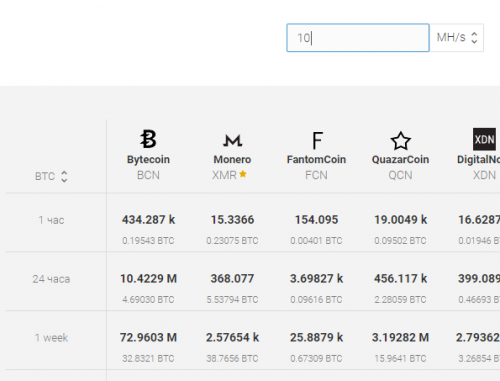Click the FCN ticker label
Viewport: 500px width, 381px height.
pyautogui.click(x=316, y=175)
